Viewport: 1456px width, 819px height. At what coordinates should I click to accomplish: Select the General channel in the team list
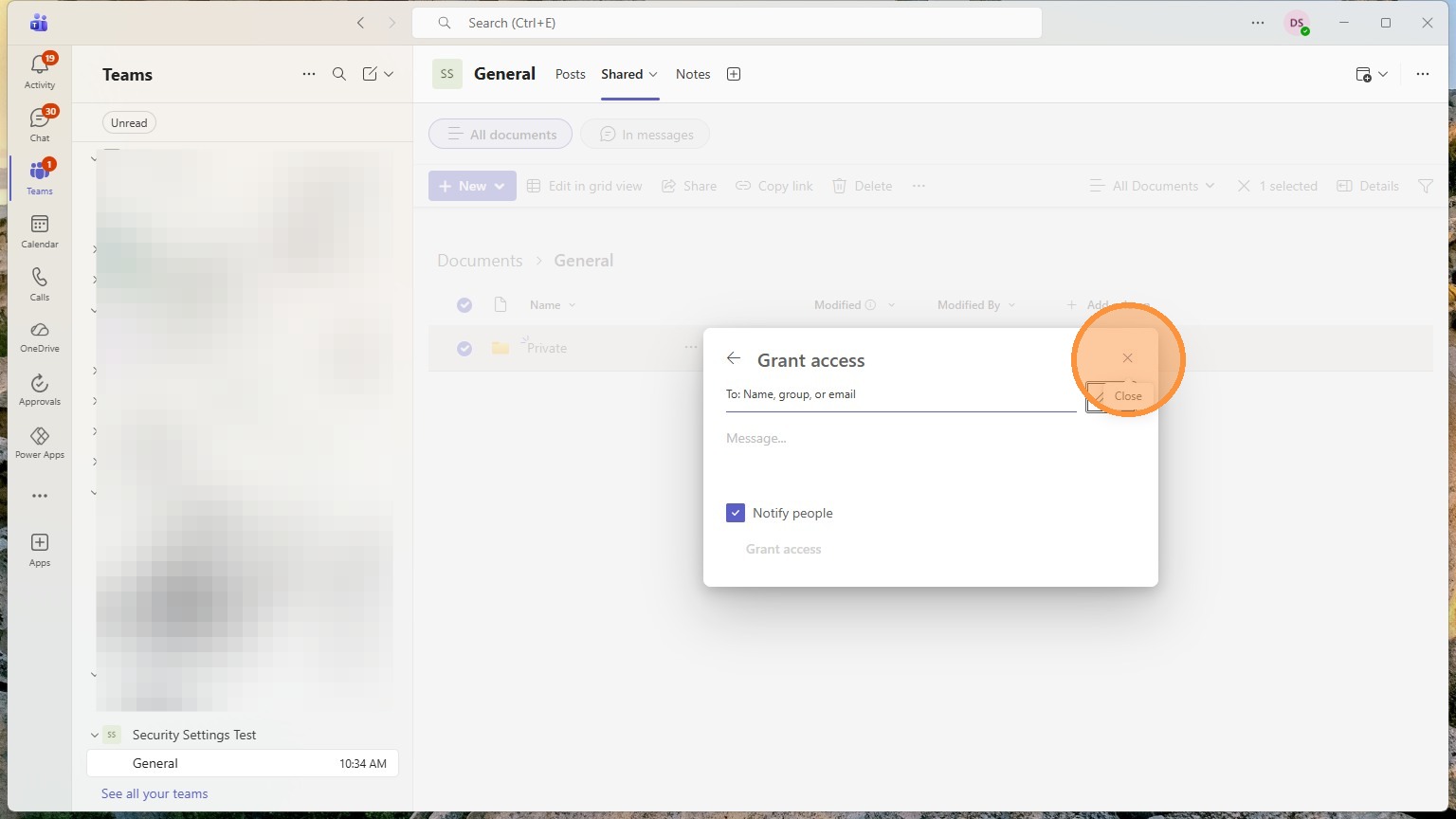pos(243,763)
